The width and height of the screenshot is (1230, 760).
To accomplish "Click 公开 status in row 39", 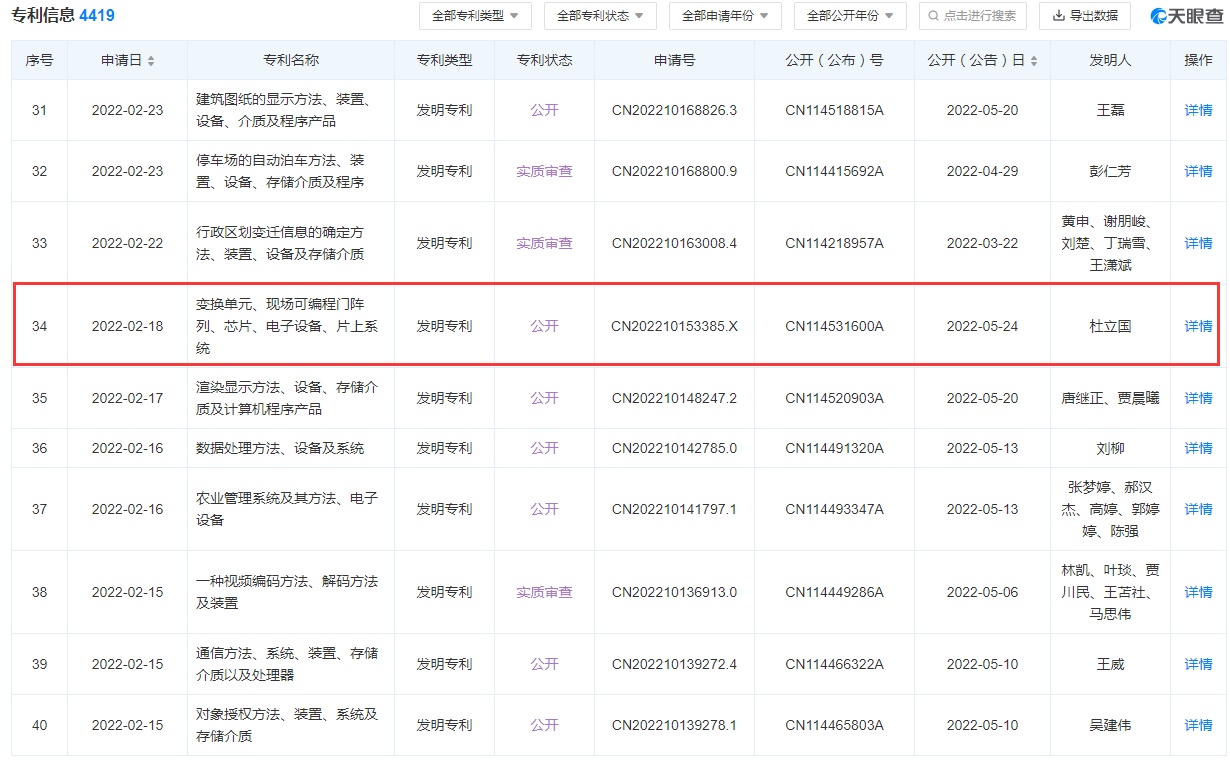I will coord(544,664).
